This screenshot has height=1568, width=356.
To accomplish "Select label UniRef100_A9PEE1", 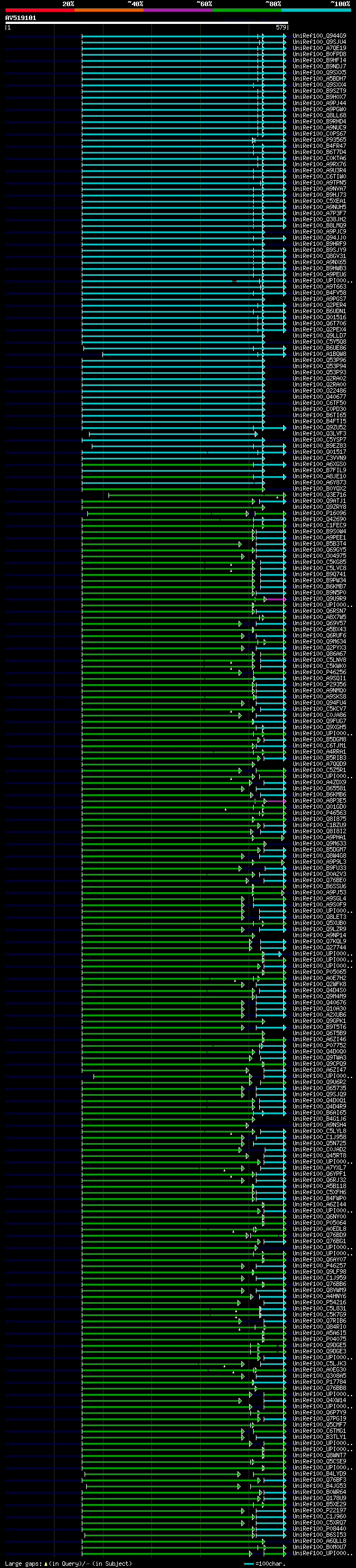I will (319, 537).
